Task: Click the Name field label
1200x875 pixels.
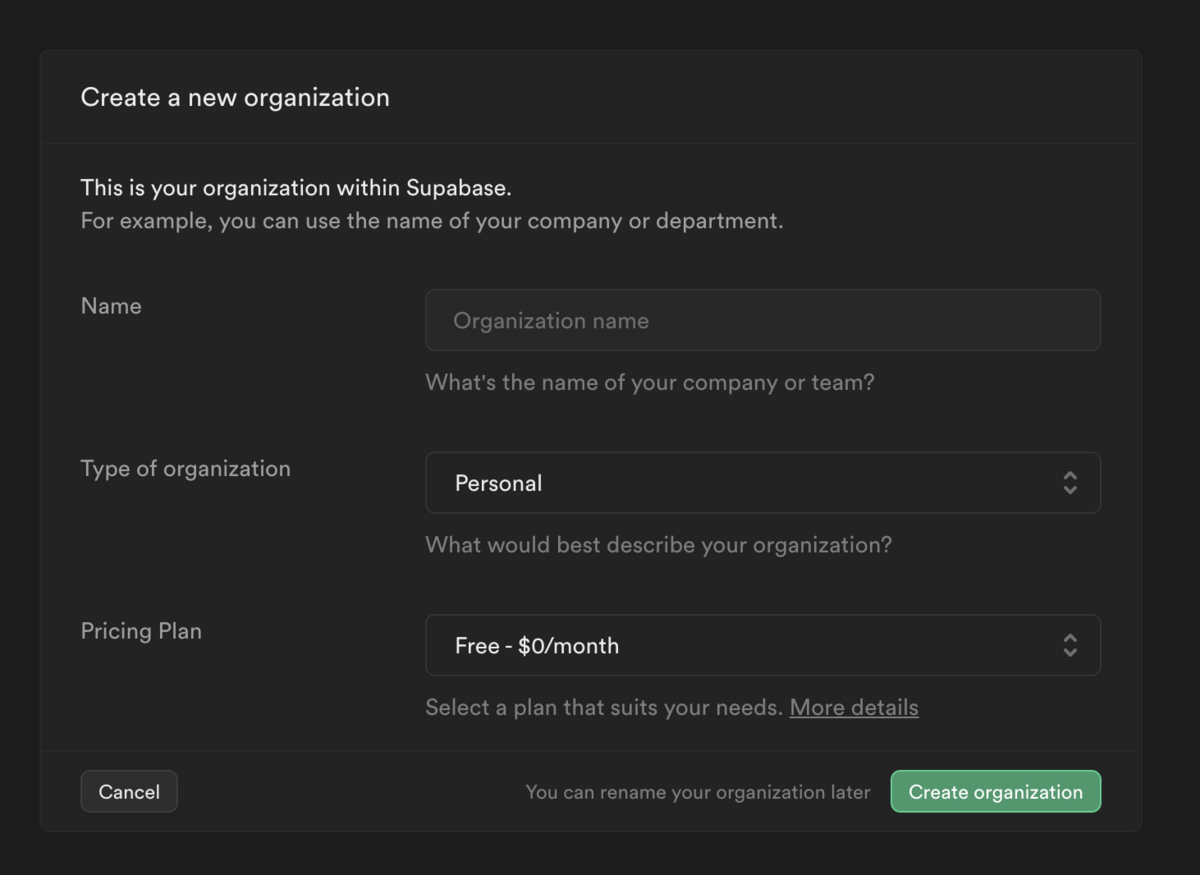Action: point(111,306)
